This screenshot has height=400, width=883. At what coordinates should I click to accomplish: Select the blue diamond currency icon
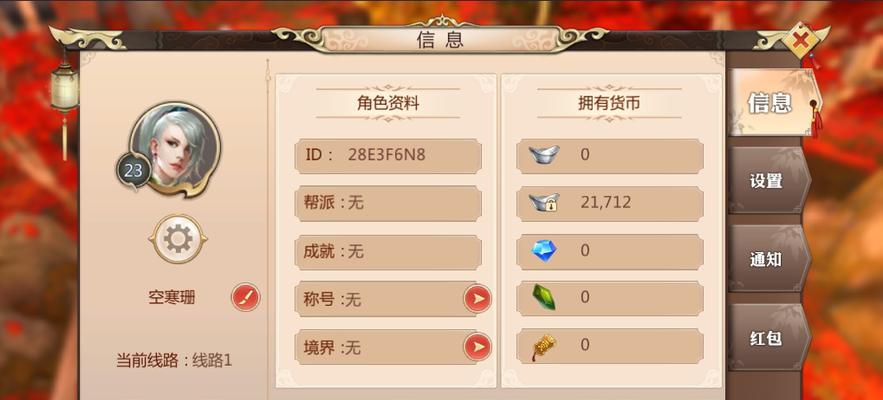(544, 250)
